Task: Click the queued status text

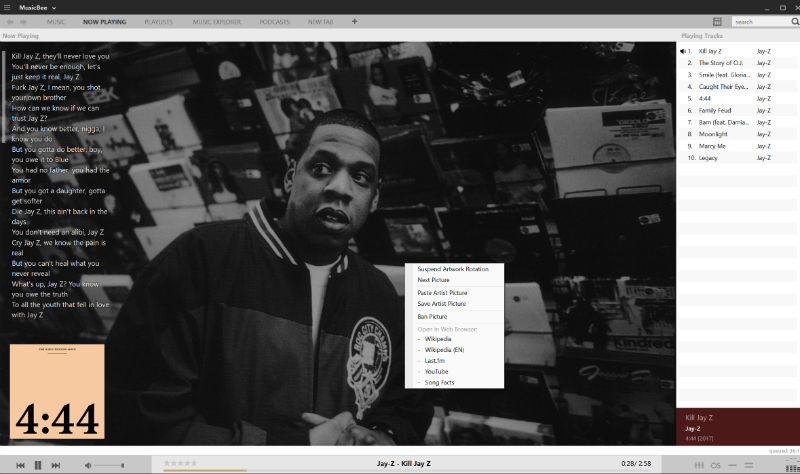Action: tap(784, 451)
